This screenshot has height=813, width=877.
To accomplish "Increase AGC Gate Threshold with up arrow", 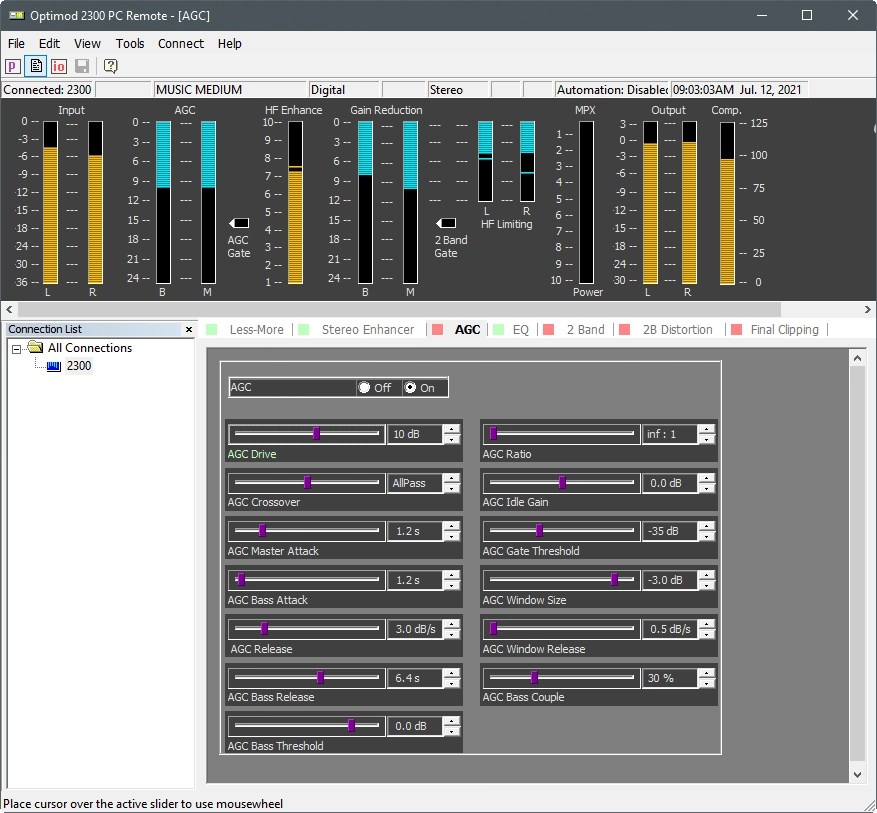I will (x=707, y=526).
